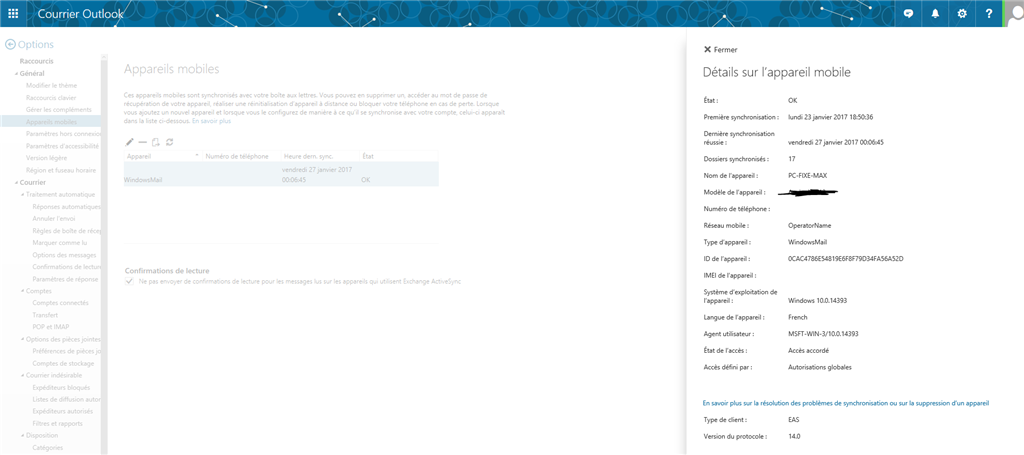
Task: Open Transfert settings
Action: point(45,315)
